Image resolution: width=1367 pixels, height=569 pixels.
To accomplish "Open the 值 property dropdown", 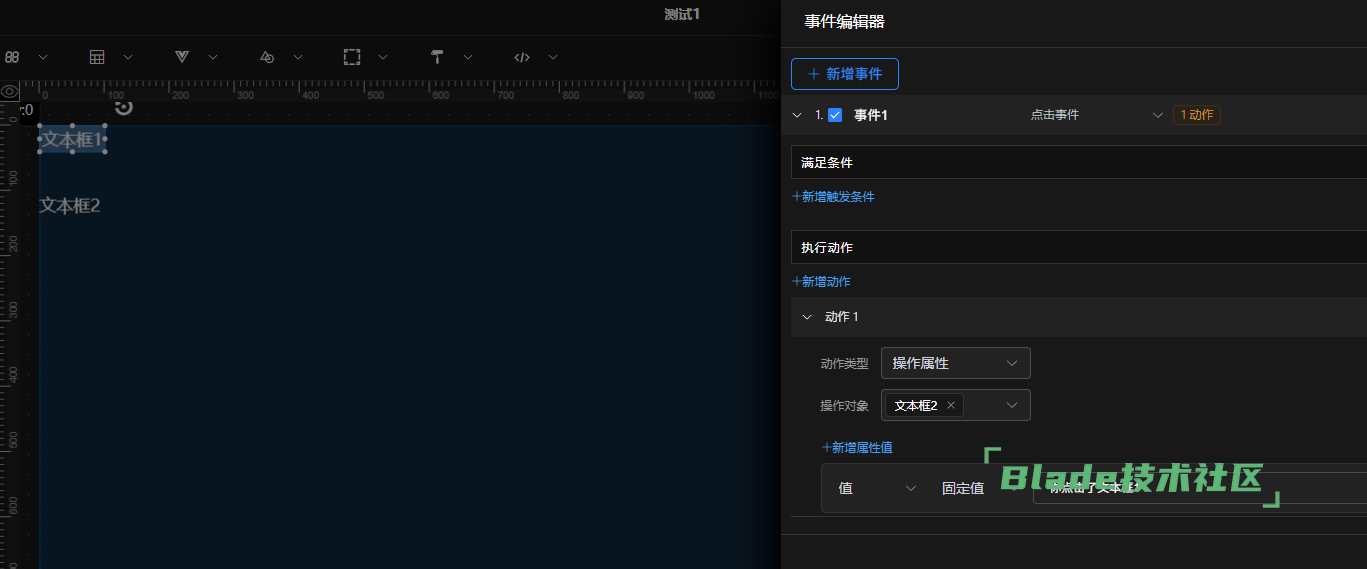I will coord(877,488).
